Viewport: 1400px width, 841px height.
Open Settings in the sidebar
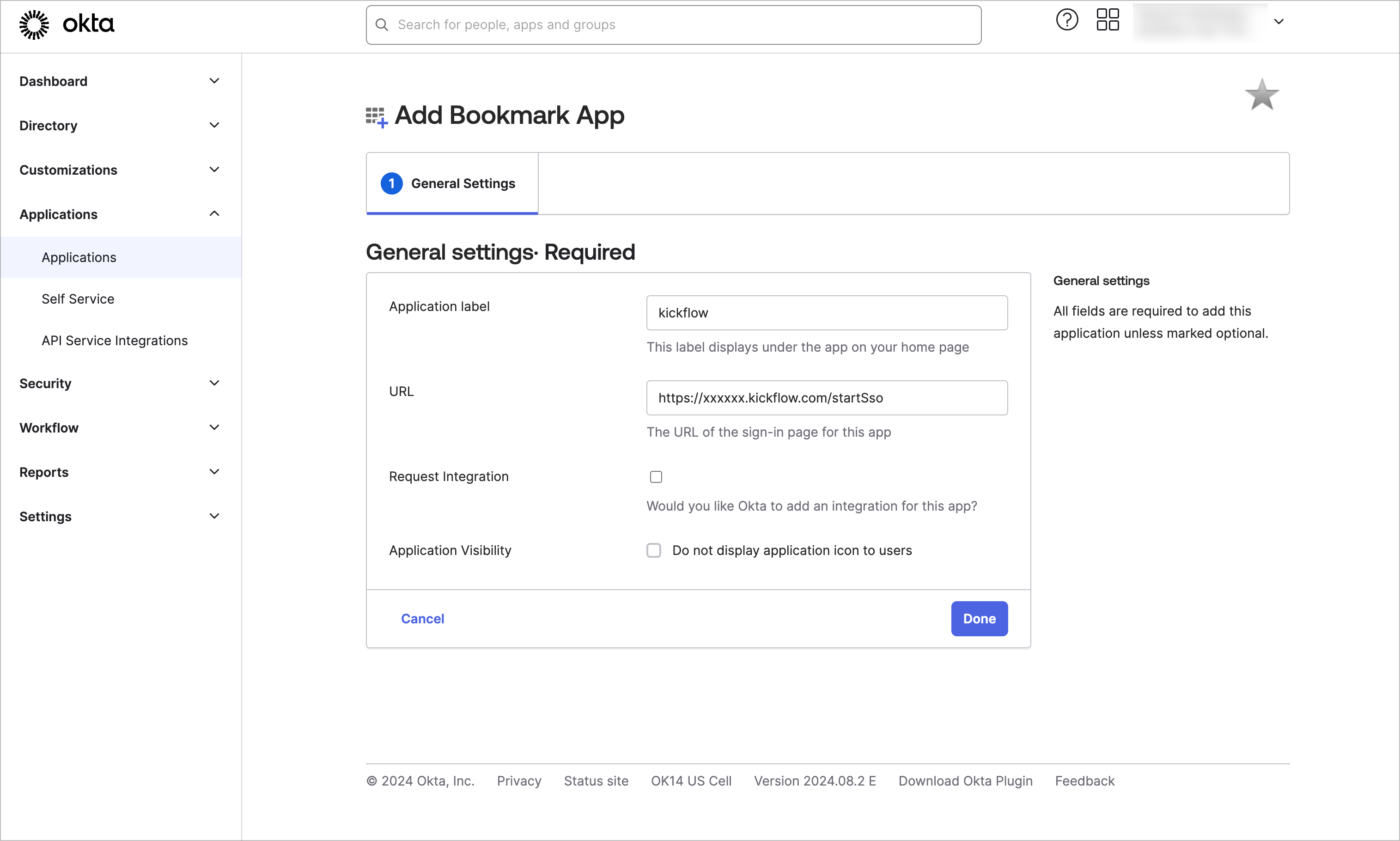point(45,516)
